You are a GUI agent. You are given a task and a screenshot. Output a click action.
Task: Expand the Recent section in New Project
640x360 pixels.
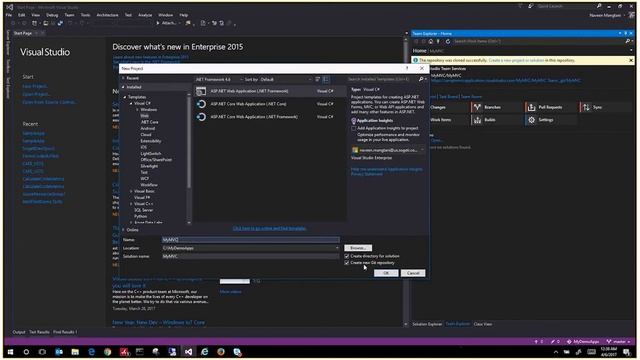point(123,78)
